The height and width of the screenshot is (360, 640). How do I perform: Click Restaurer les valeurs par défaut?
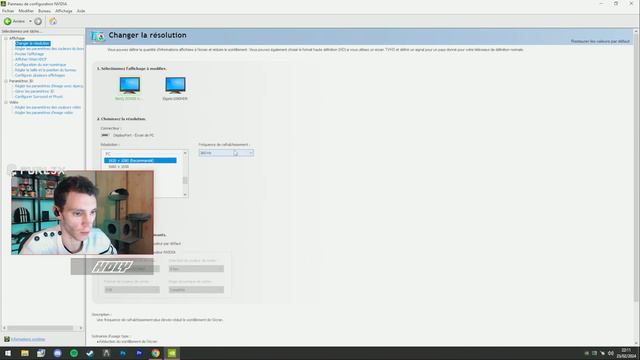click(600, 41)
